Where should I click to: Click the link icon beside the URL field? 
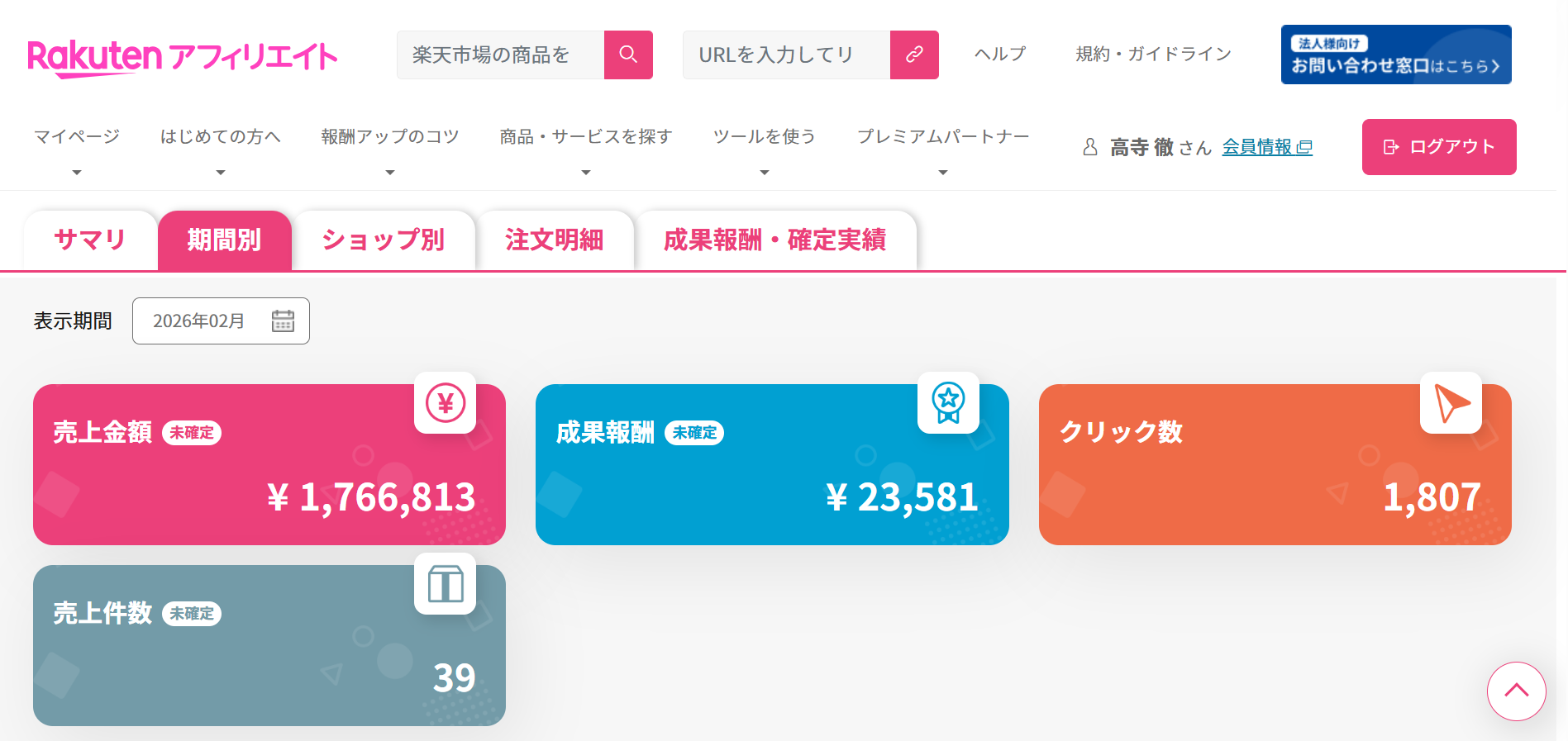click(x=914, y=55)
